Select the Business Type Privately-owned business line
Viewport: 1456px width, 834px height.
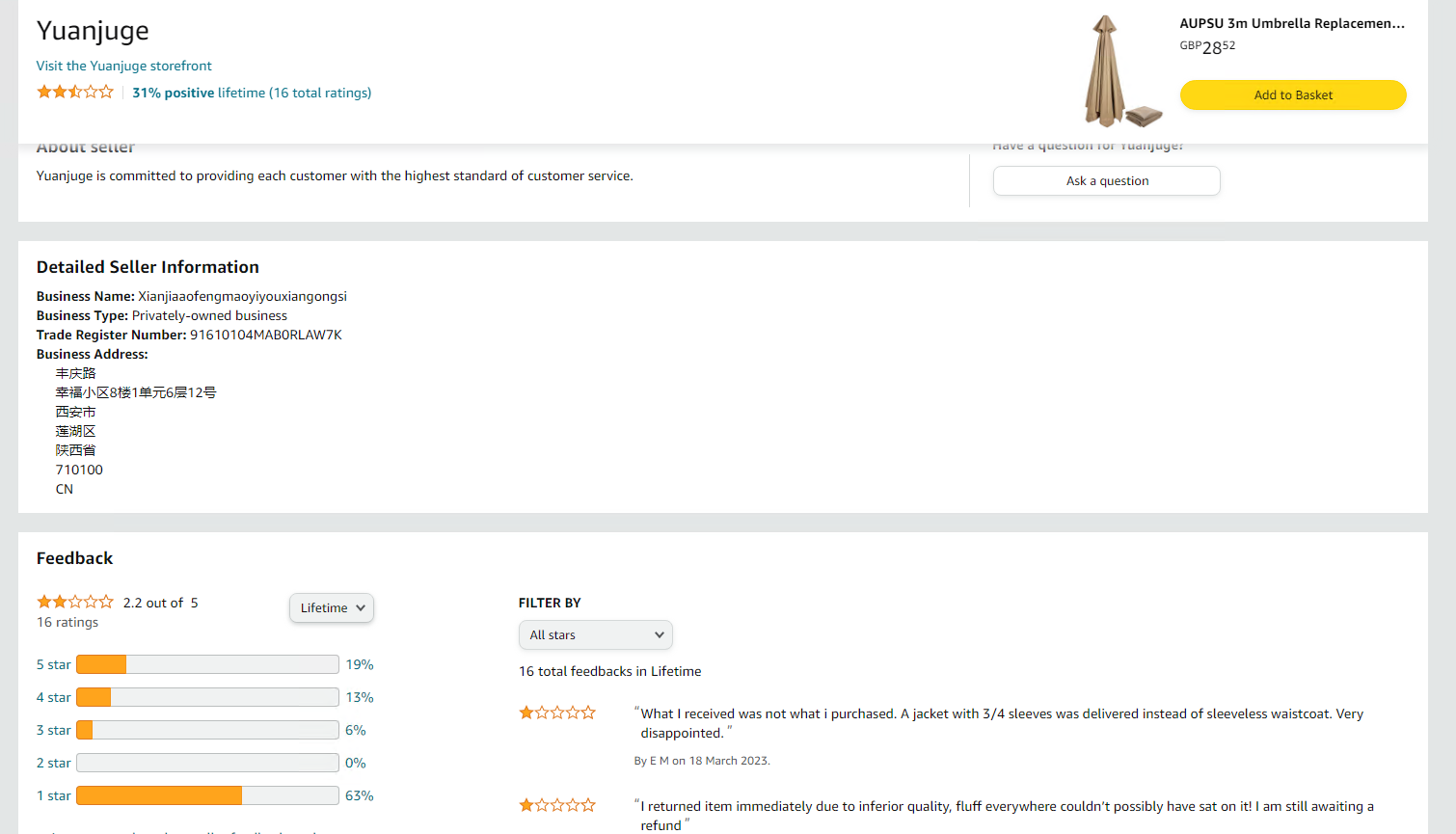162,315
